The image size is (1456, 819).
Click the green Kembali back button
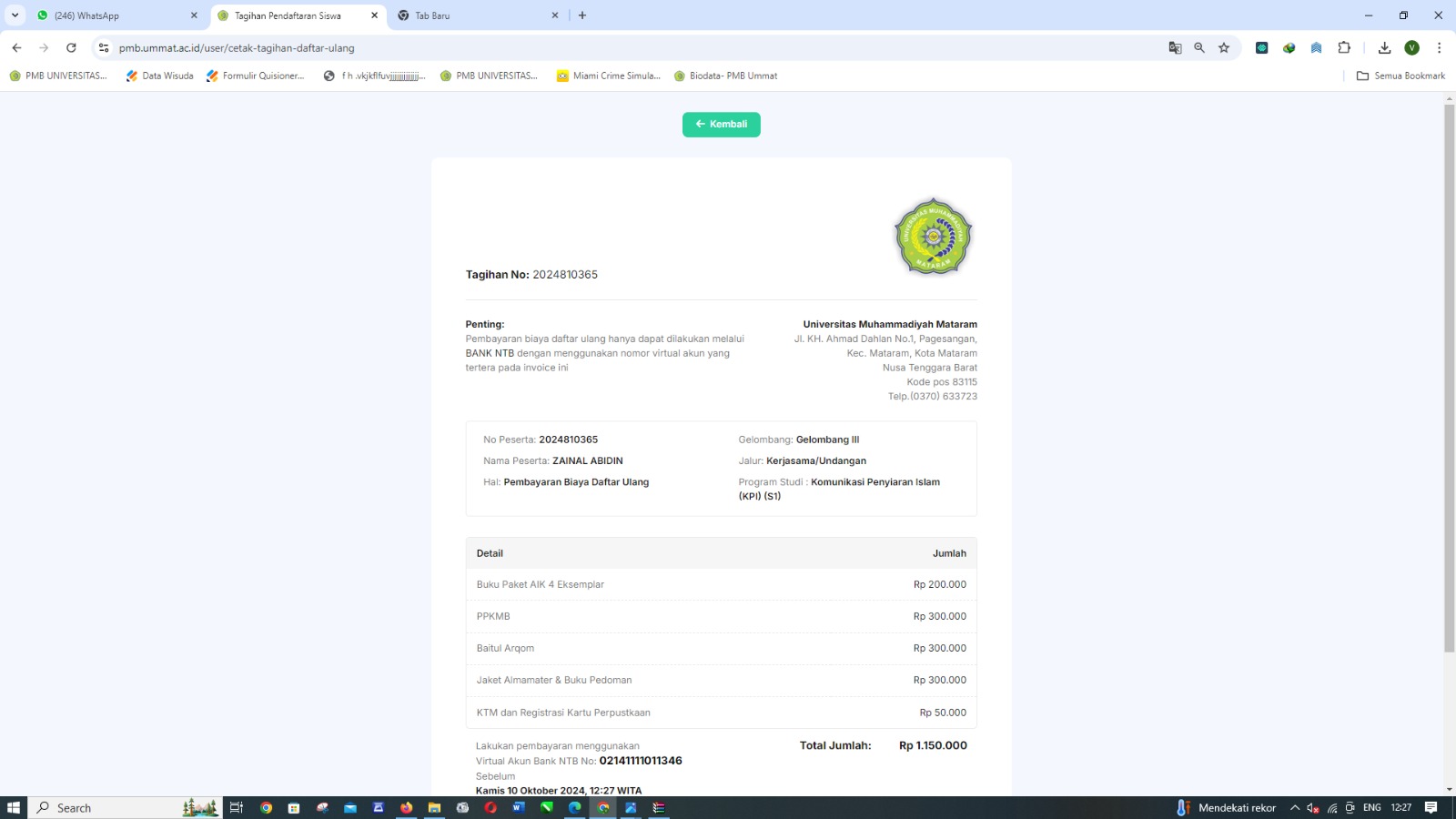point(721,125)
